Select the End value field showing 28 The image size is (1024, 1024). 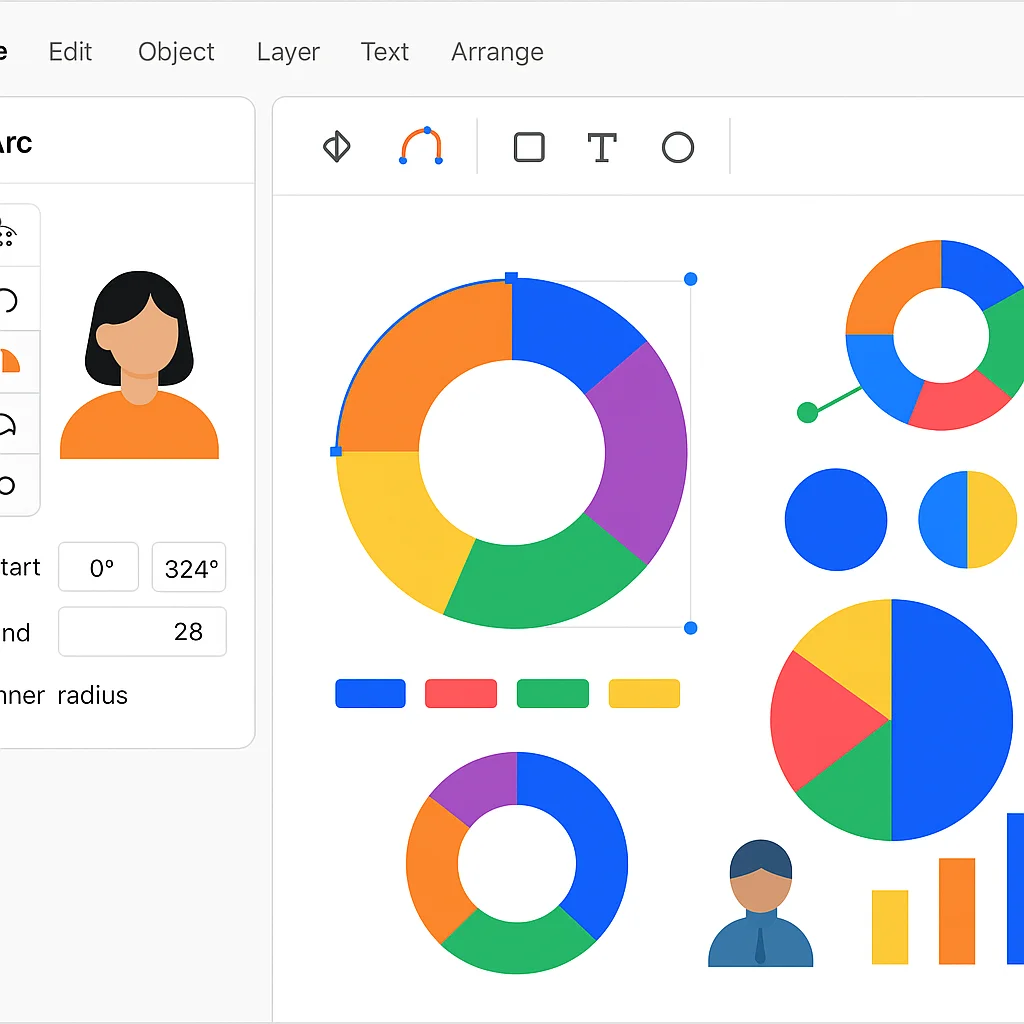pos(142,631)
